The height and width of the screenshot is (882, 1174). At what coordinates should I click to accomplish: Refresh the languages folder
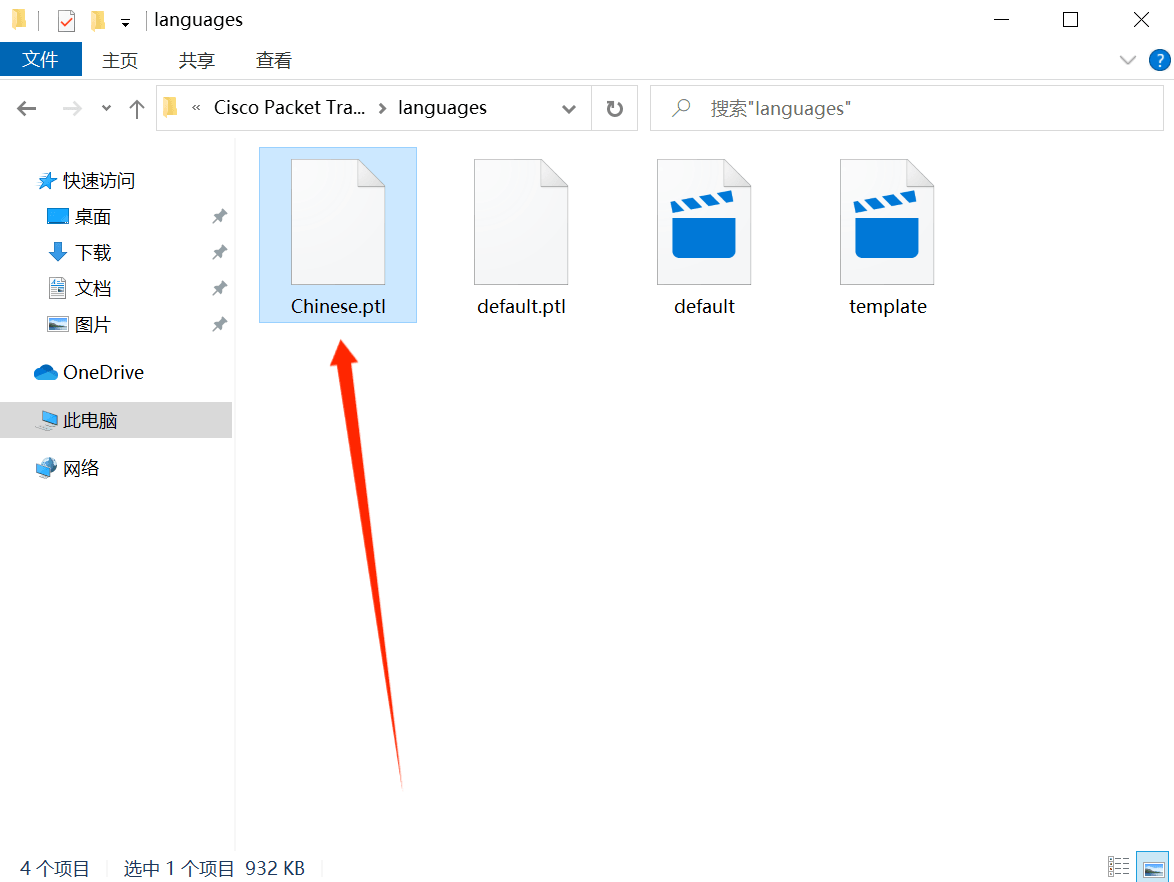615,109
